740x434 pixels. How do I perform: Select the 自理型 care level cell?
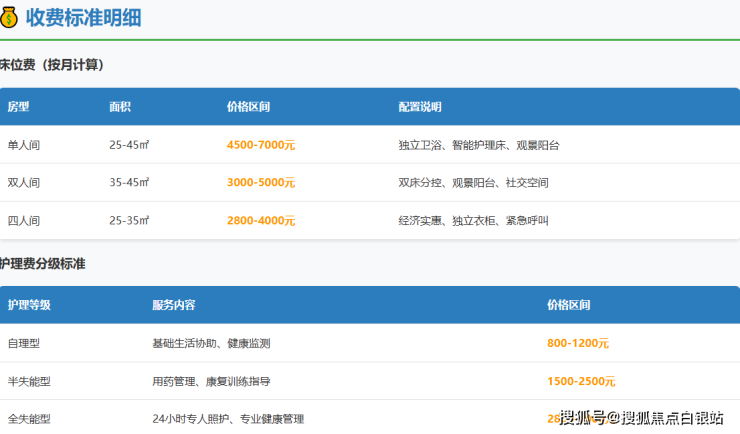pos(24,343)
